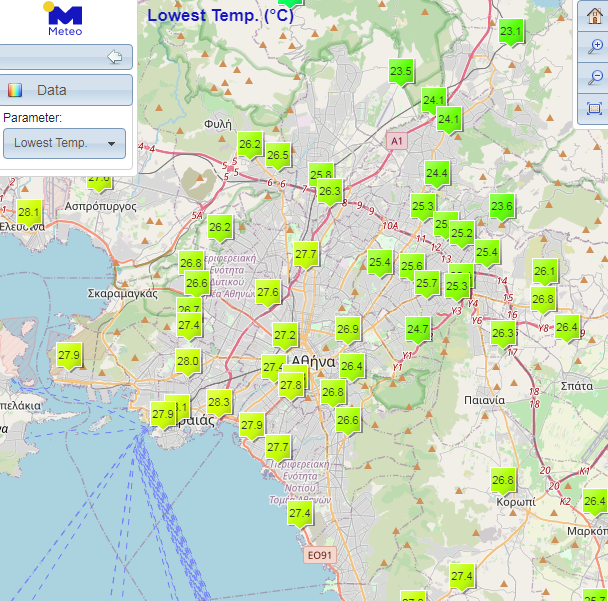This screenshot has width=608, height=601.
Task: Open the 26.1 station marker
Action: (544, 271)
